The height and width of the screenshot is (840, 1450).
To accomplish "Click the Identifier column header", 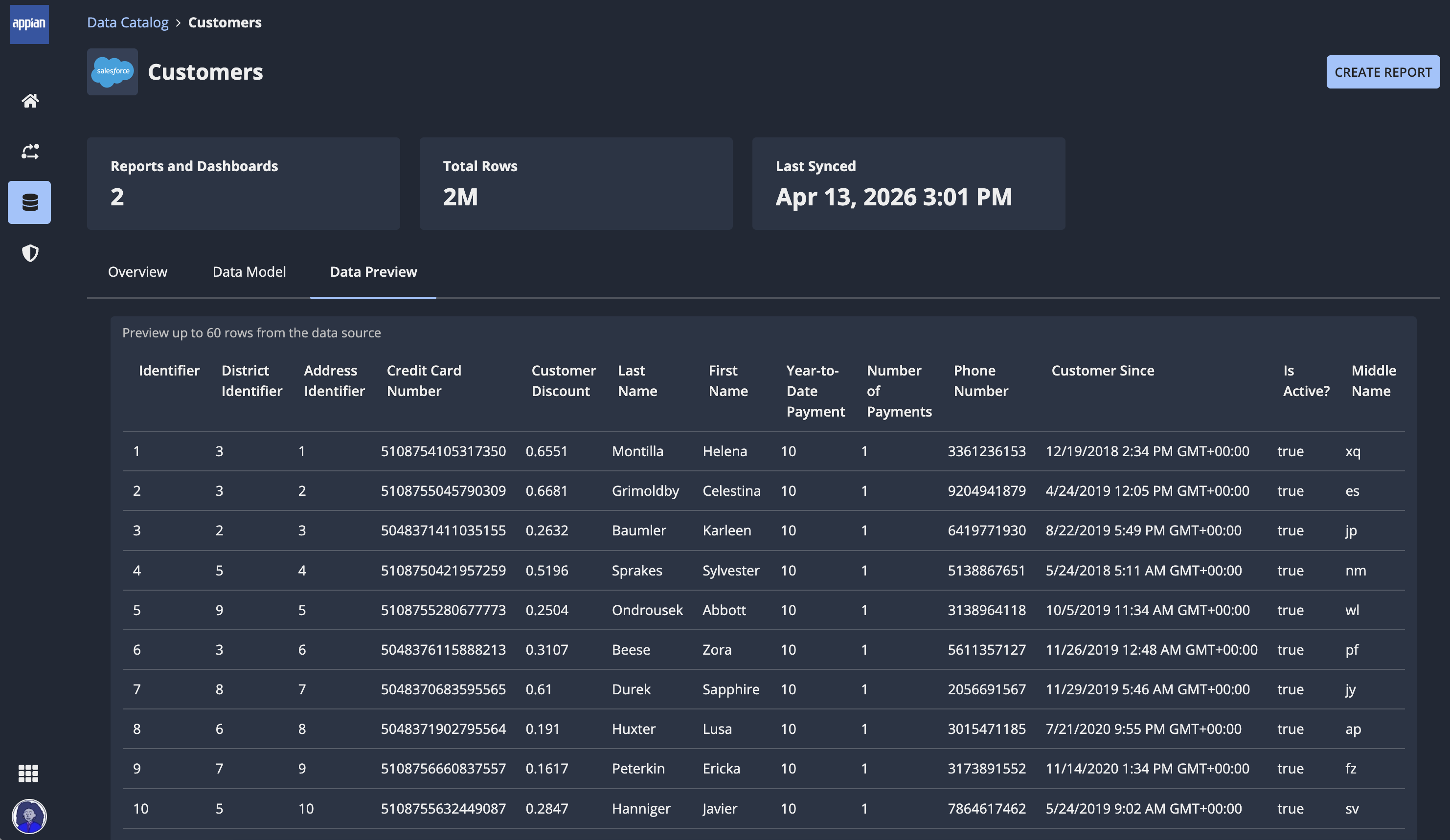I will click(169, 371).
